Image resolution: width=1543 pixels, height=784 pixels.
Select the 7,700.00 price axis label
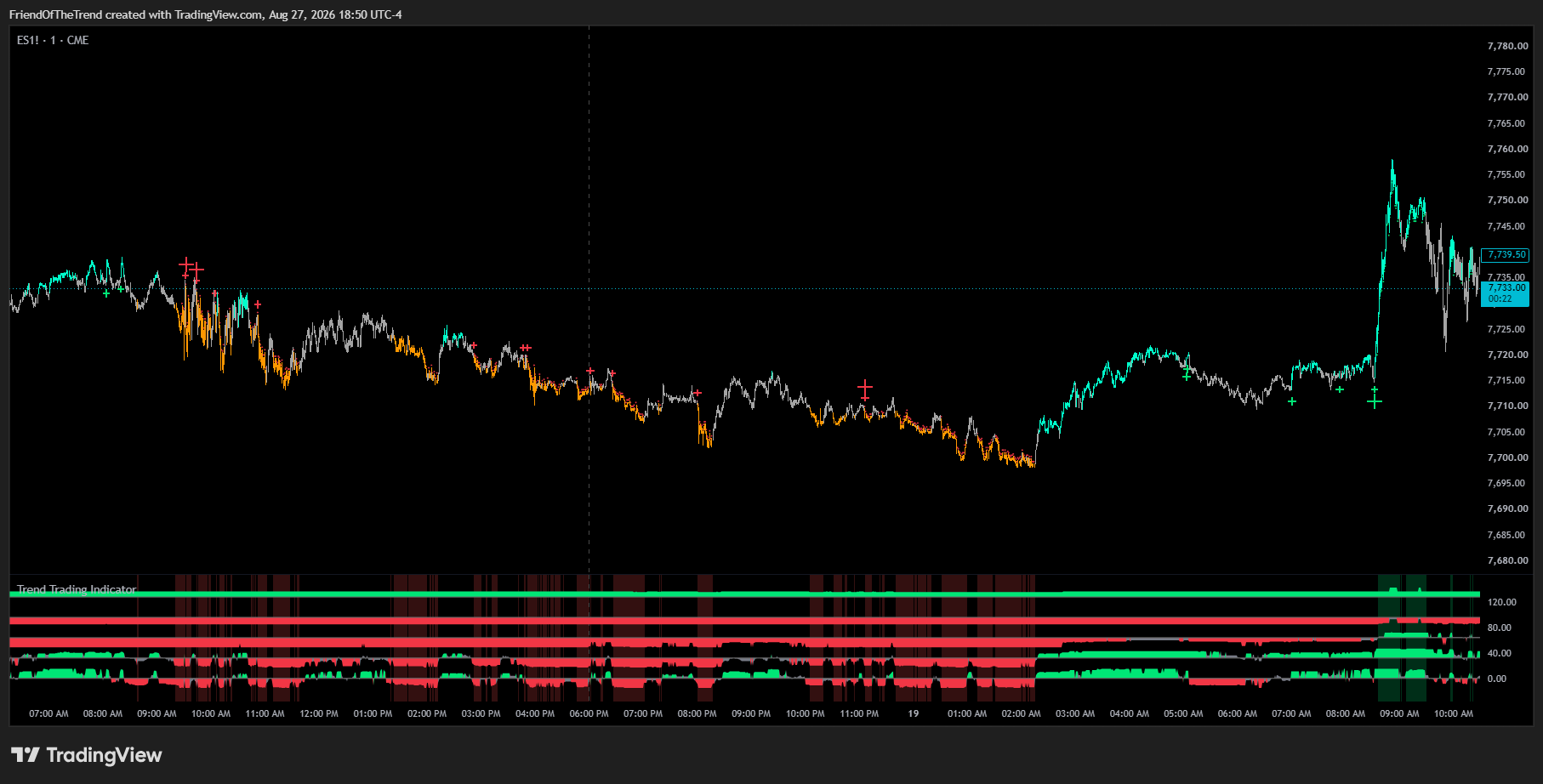[x=1507, y=457]
